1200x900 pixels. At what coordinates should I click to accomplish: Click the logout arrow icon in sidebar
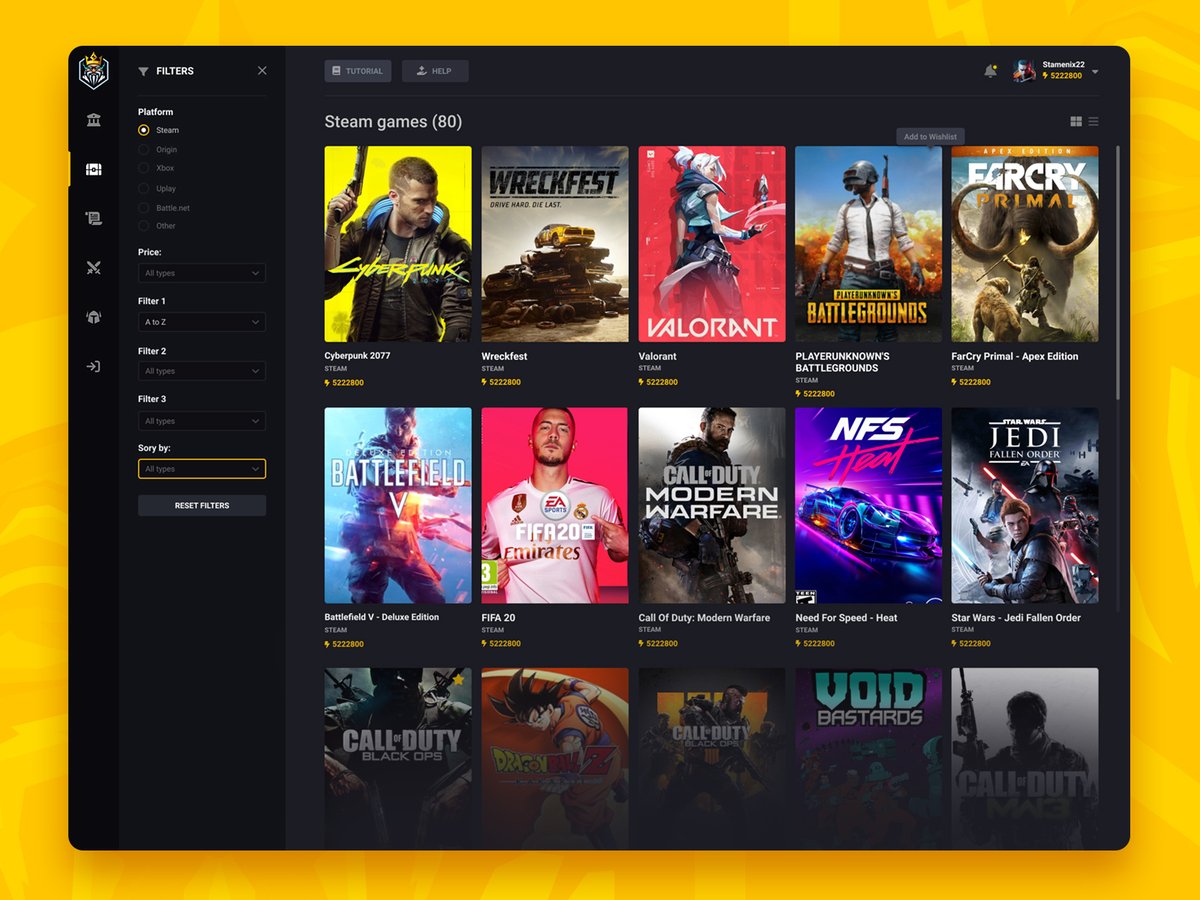[x=92, y=367]
